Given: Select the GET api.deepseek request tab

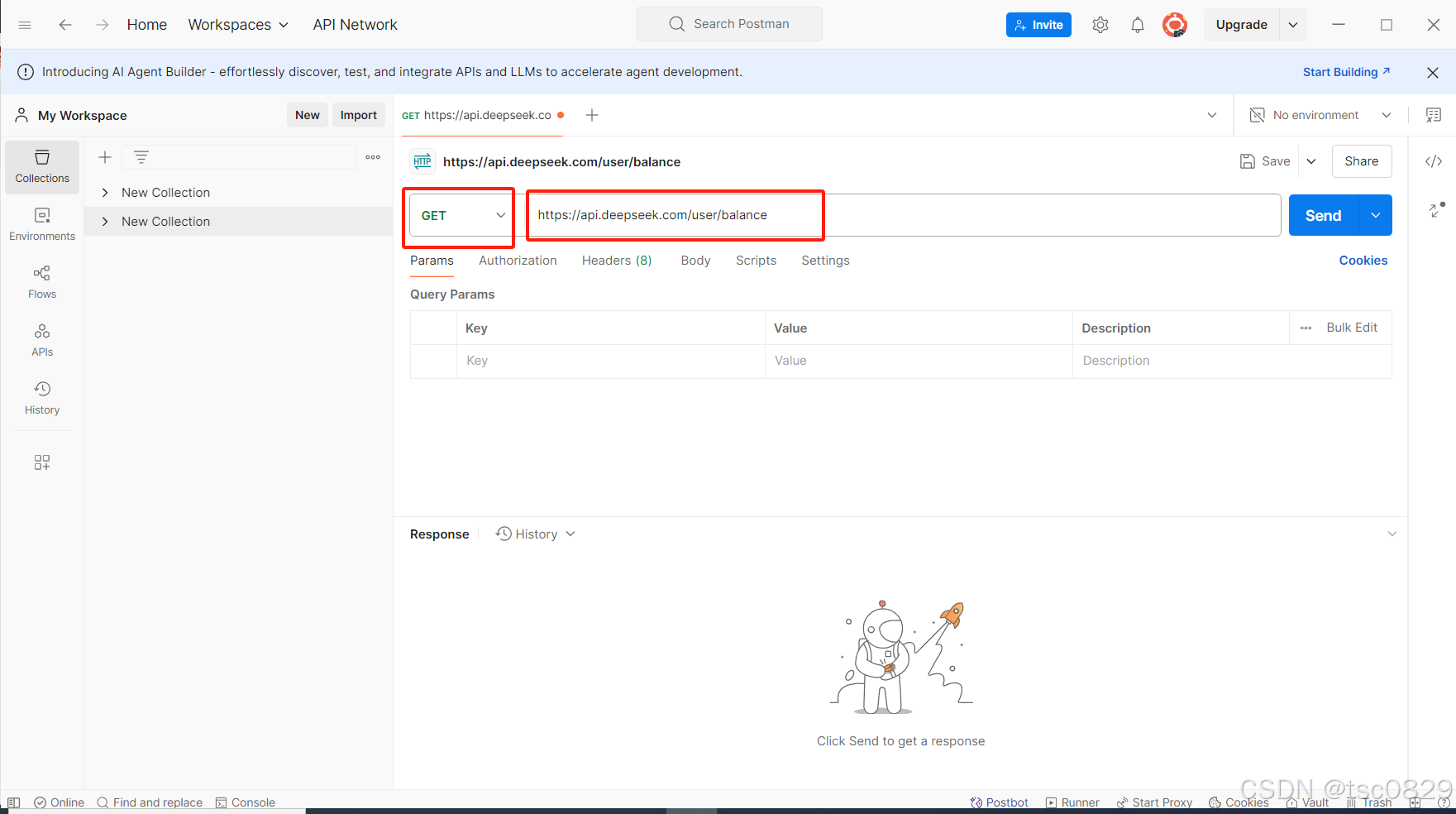Looking at the screenshot, I should tap(483, 115).
